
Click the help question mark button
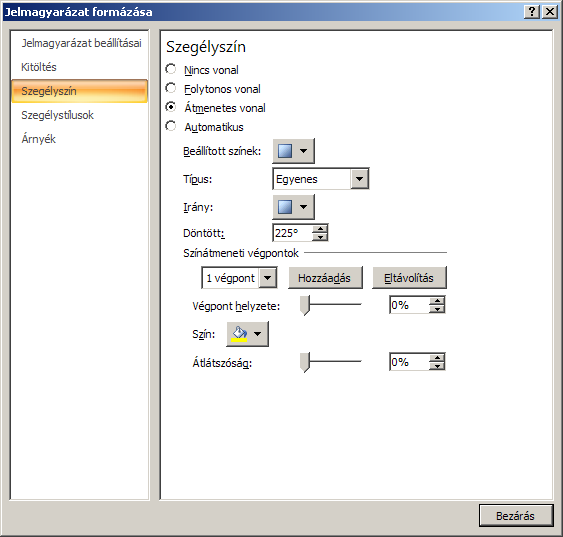(532, 12)
